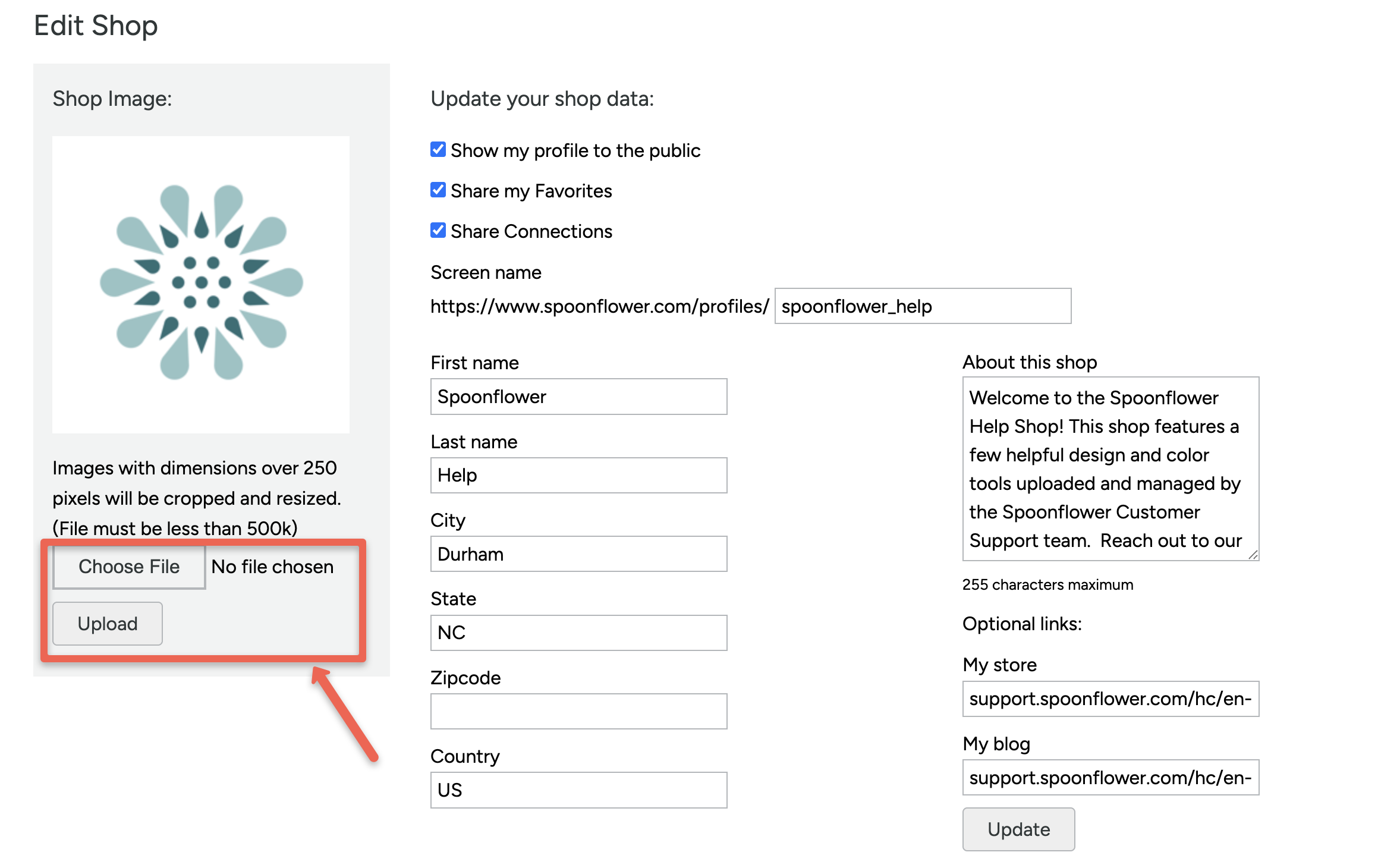The width and height of the screenshot is (1378, 868).
Task: Select the My store link field
Action: click(x=1110, y=699)
